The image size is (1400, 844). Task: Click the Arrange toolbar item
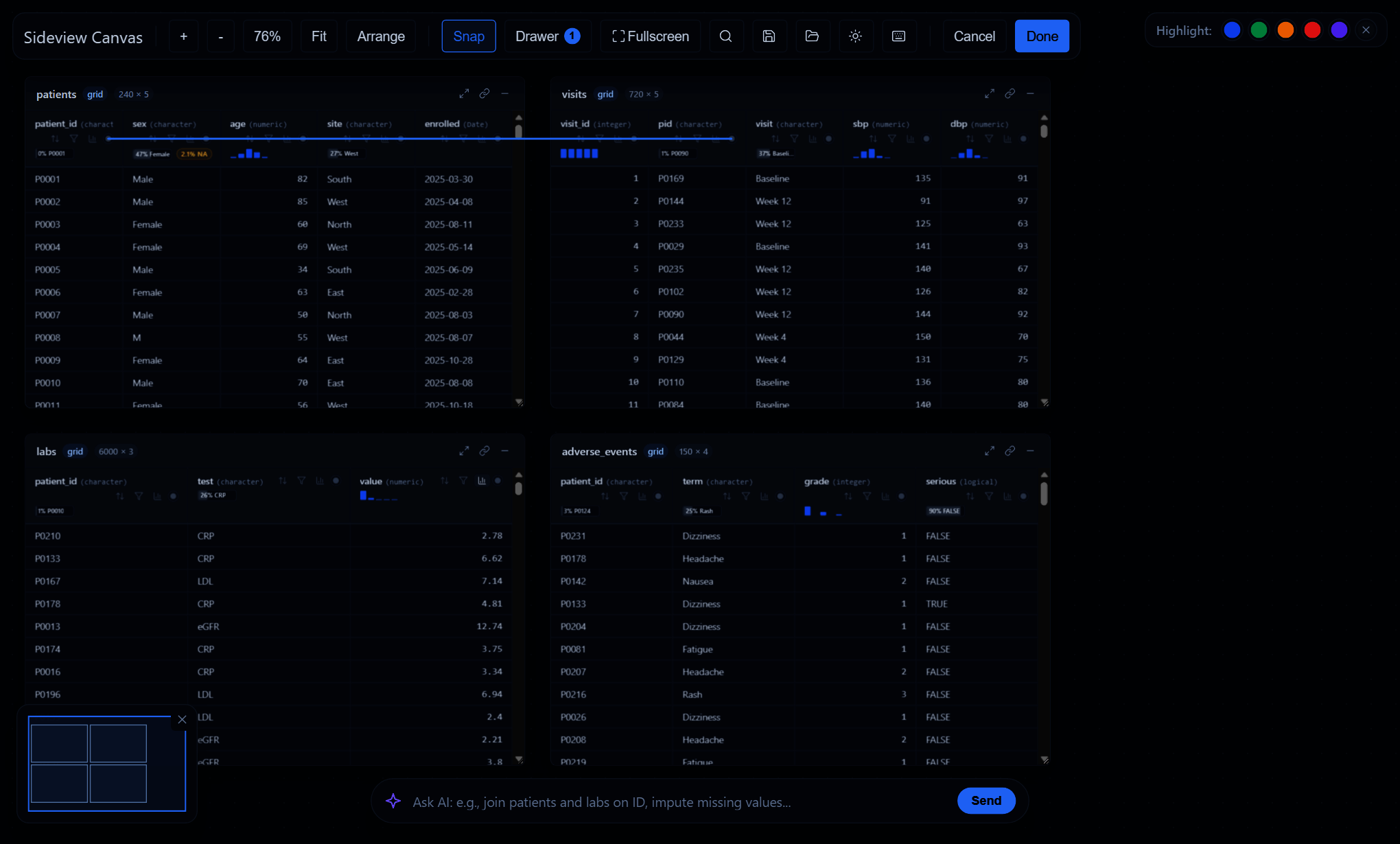[x=381, y=36]
